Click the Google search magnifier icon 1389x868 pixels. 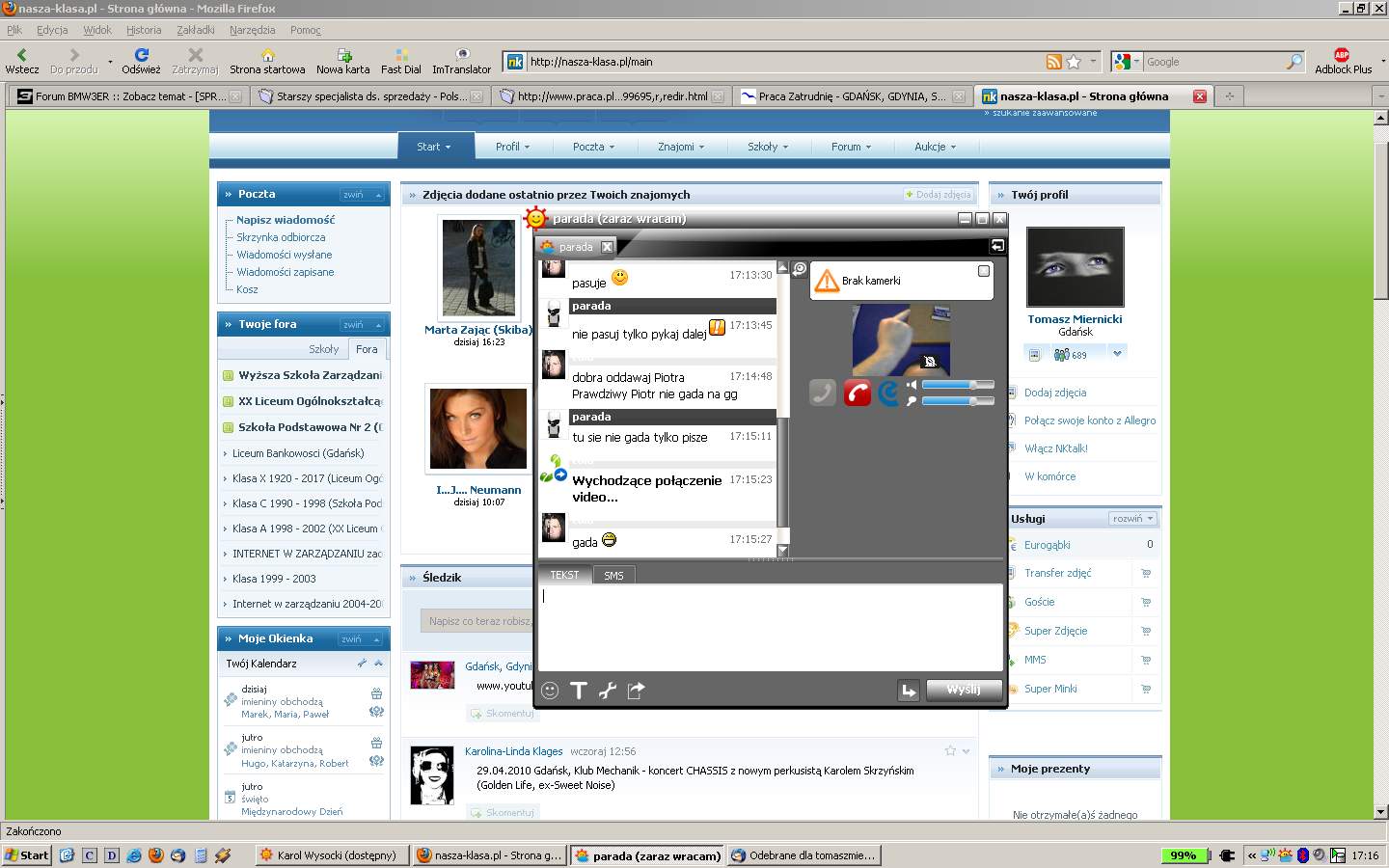coord(1294,62)
